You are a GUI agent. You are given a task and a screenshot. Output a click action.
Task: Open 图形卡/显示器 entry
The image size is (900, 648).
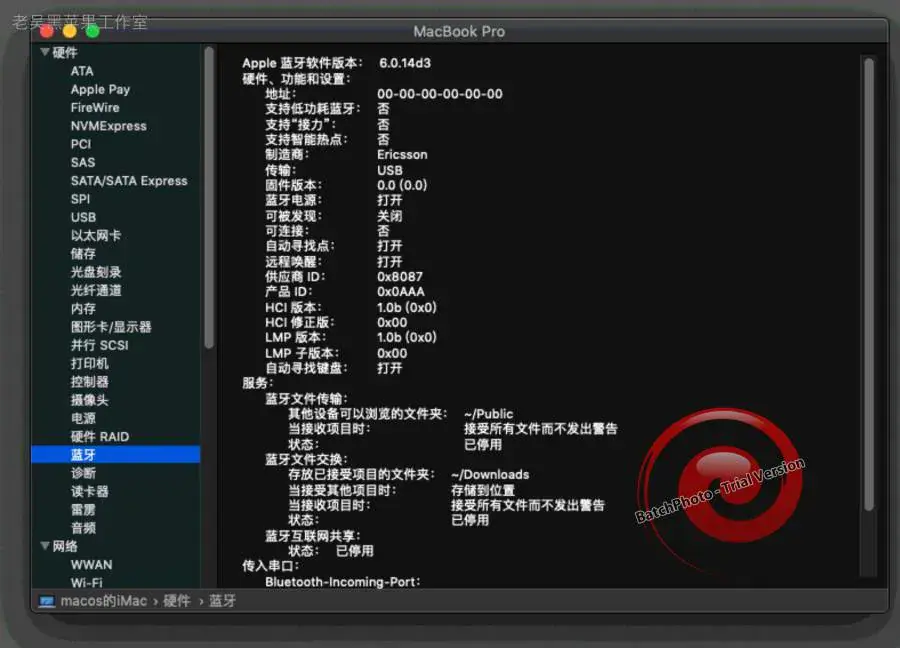pos(111,327)
